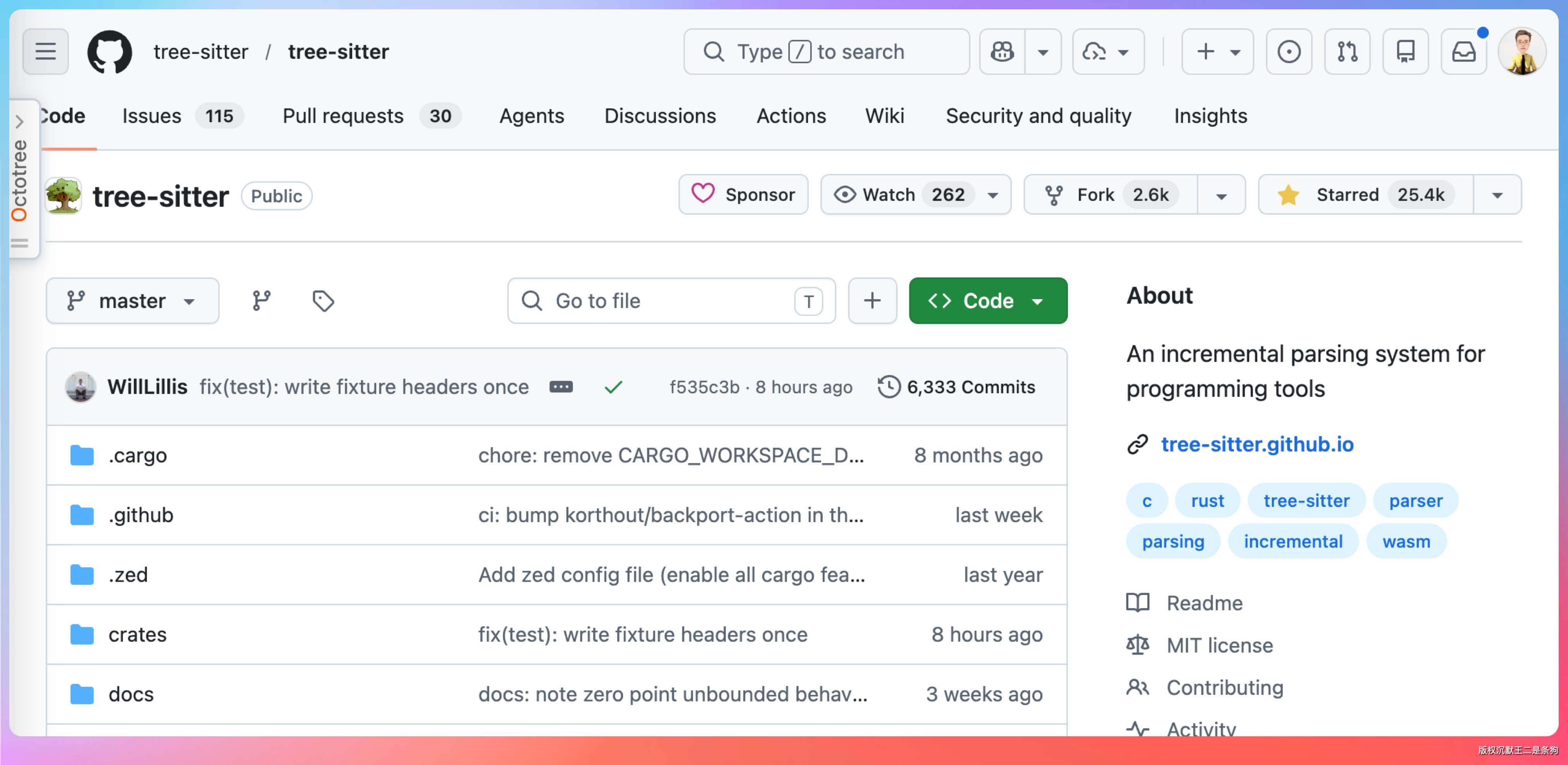The image size is (1568, 765).
Task: Open the 'ci: bump korthout/backport-action' commit
Action: point(671,515)
